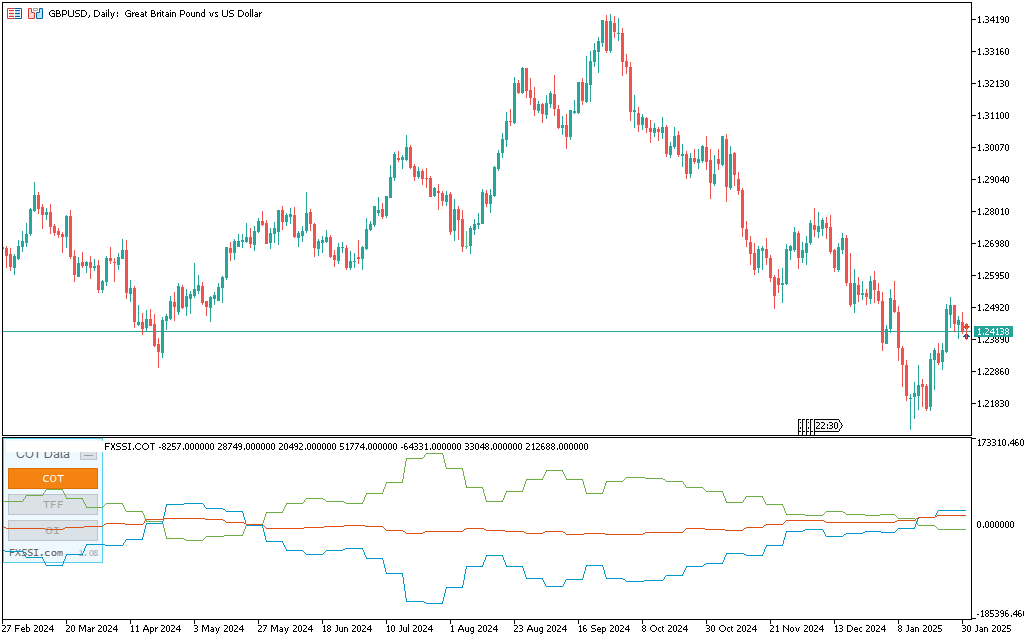Click the COT Data panel title

[43, 454]
